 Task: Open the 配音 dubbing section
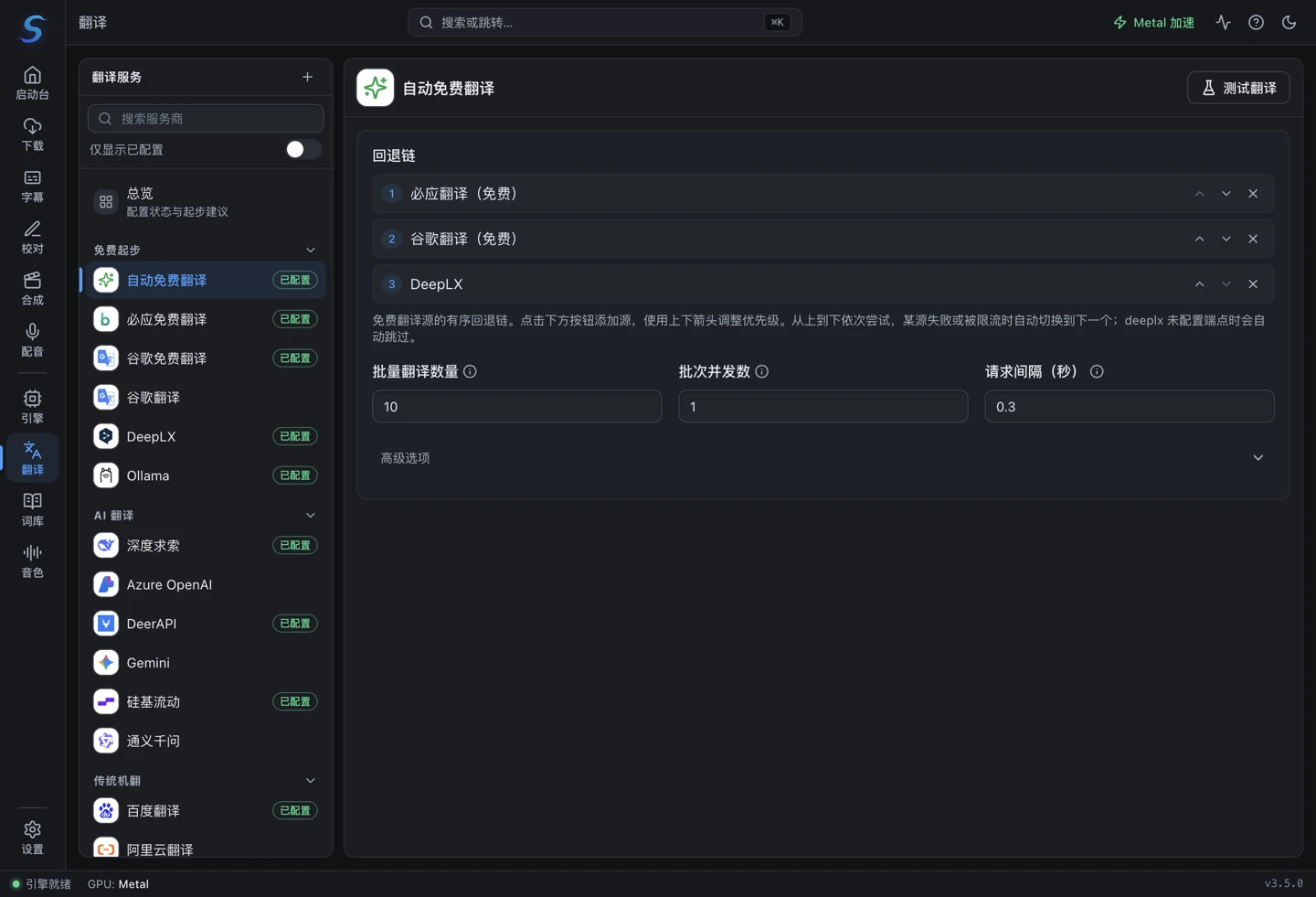coord(32,339)
